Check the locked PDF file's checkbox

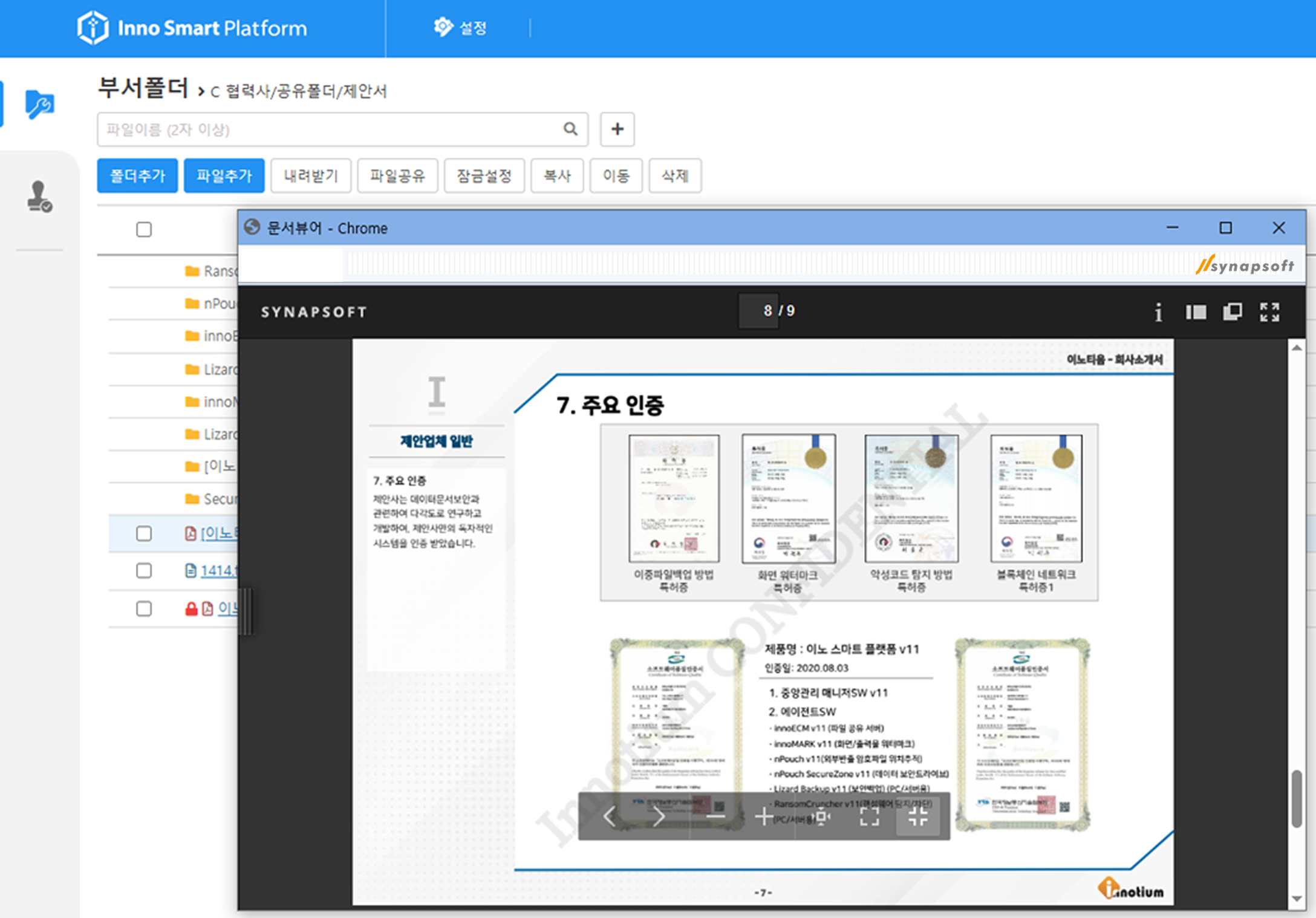coord(144,608)
